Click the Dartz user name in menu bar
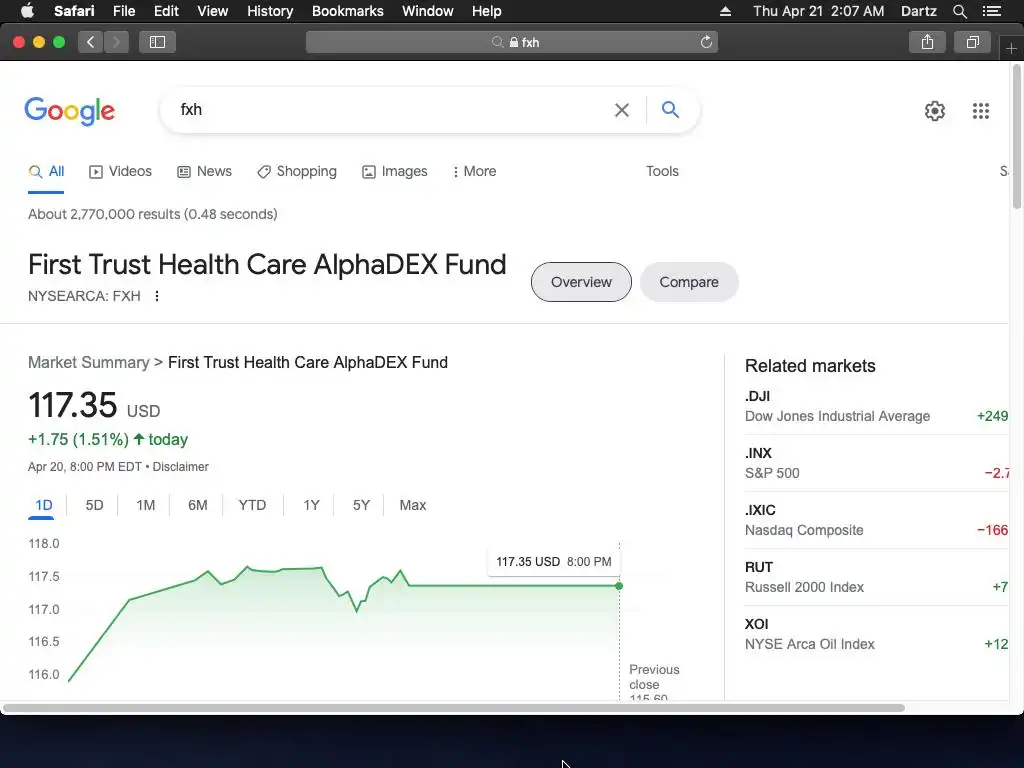 (x=918, y=11)
